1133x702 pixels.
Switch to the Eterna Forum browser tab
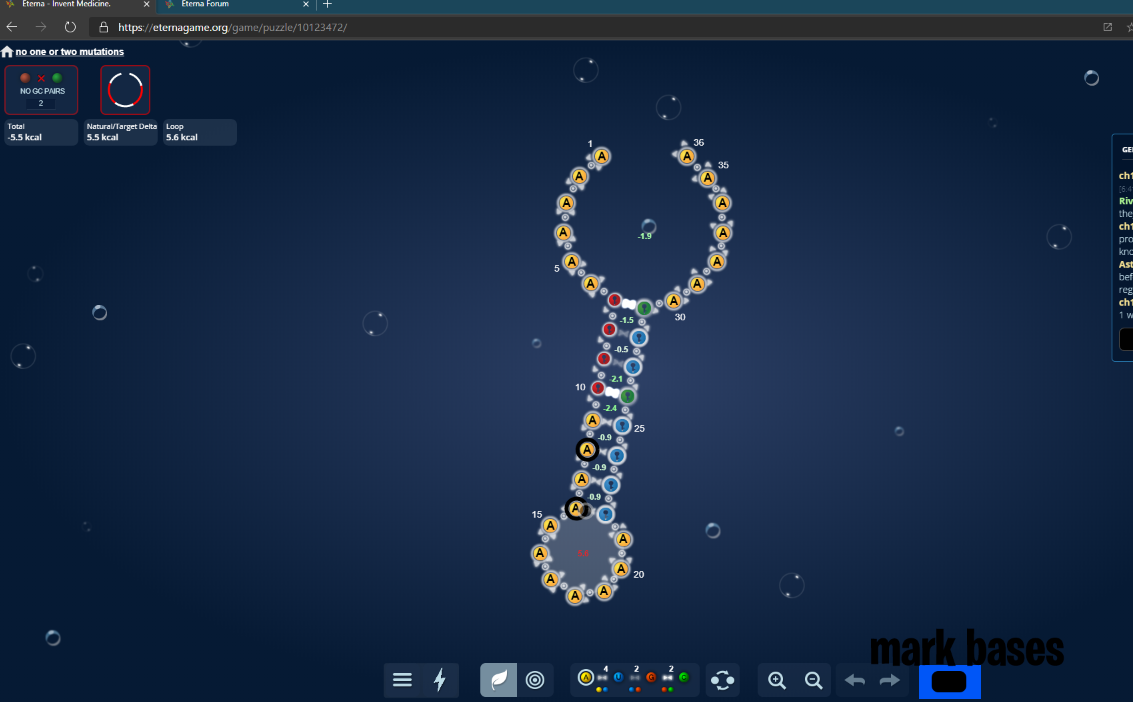pos(205,5)
